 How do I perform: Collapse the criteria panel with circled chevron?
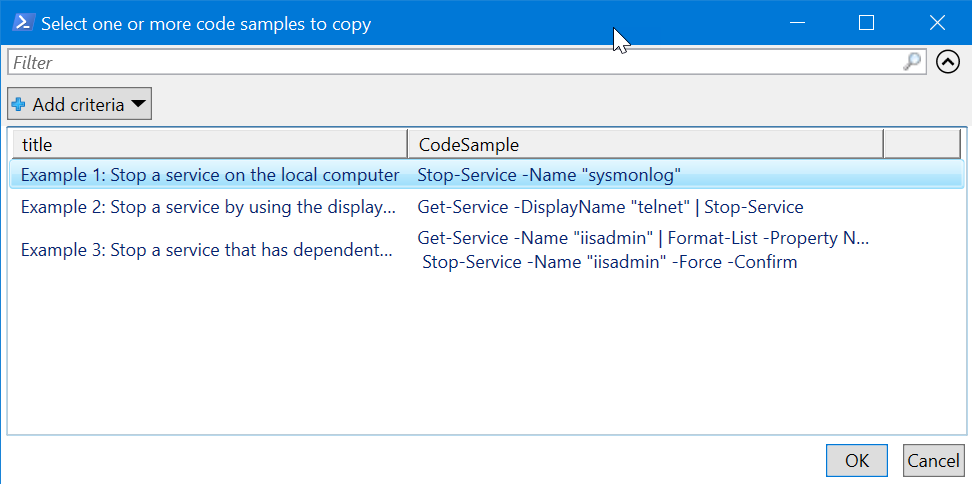coord(947,62)
